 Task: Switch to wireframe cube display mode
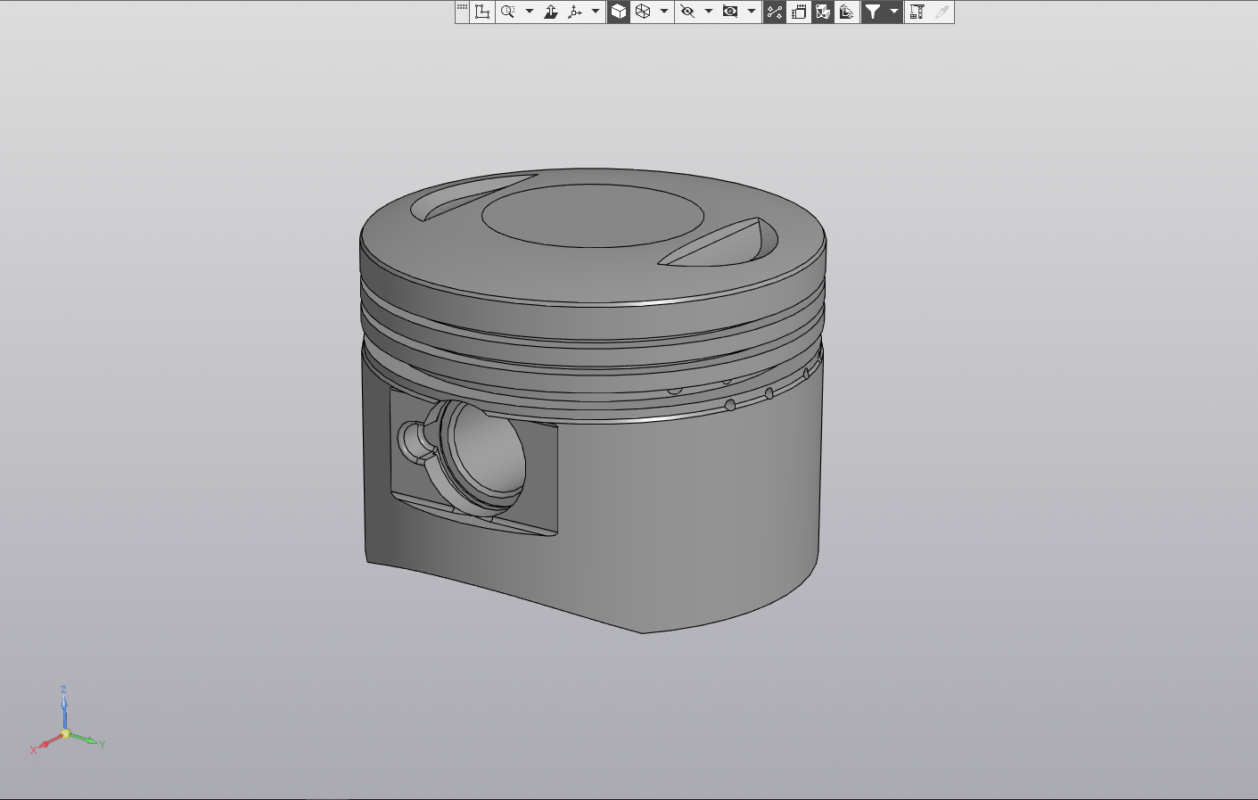pos(643,12)
